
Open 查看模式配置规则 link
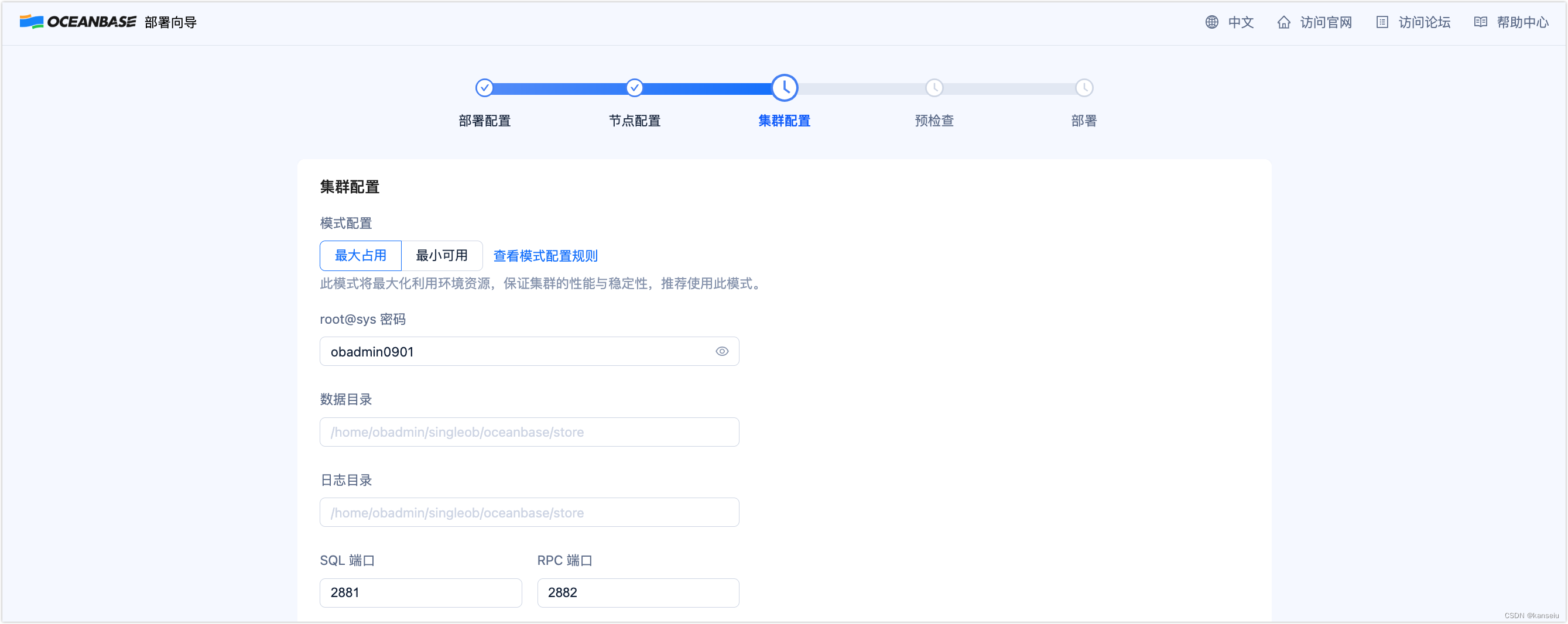(x=545, y=256)
